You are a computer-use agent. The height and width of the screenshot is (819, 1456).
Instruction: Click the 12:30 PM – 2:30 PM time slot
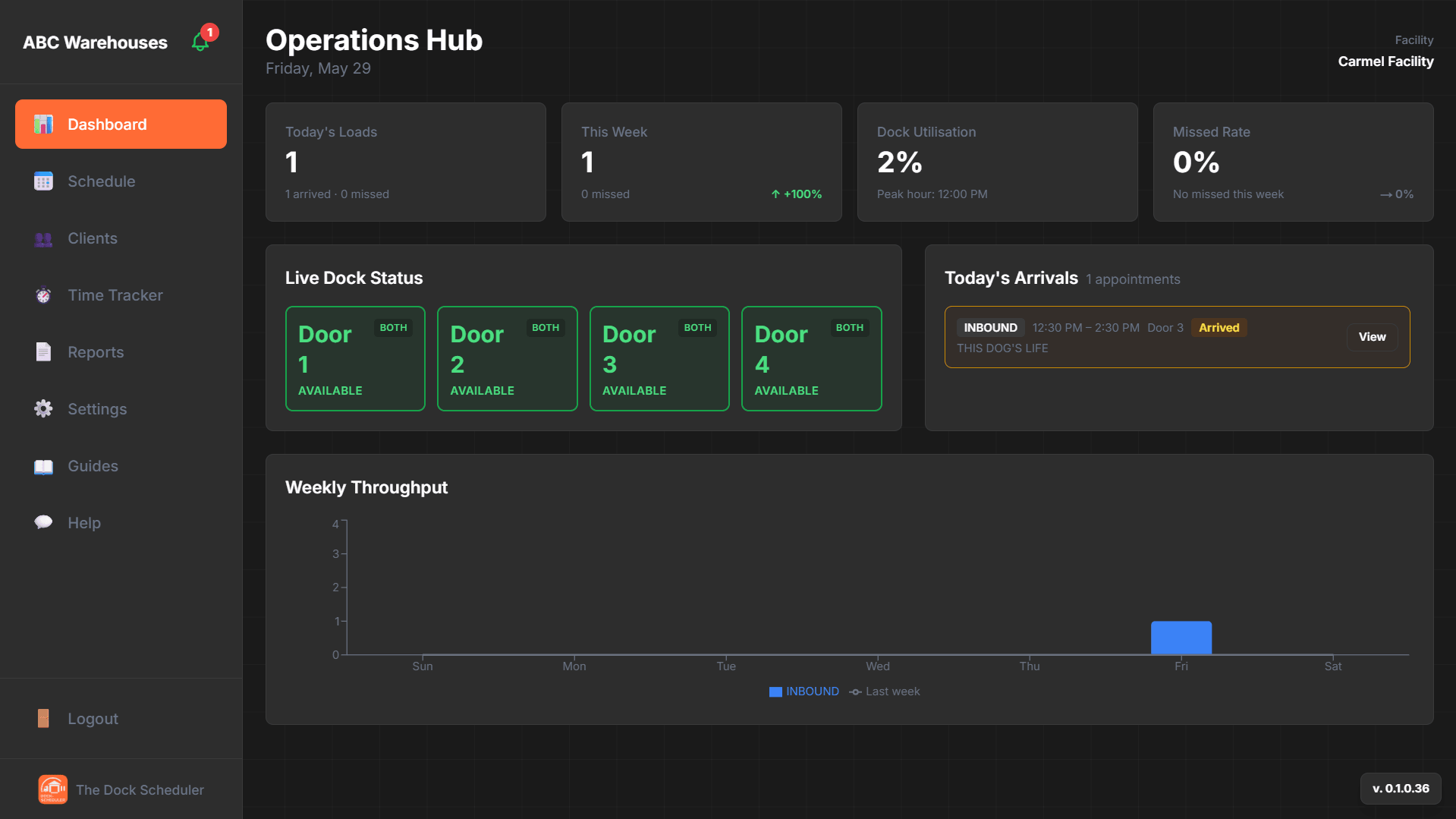(1086, 328)
